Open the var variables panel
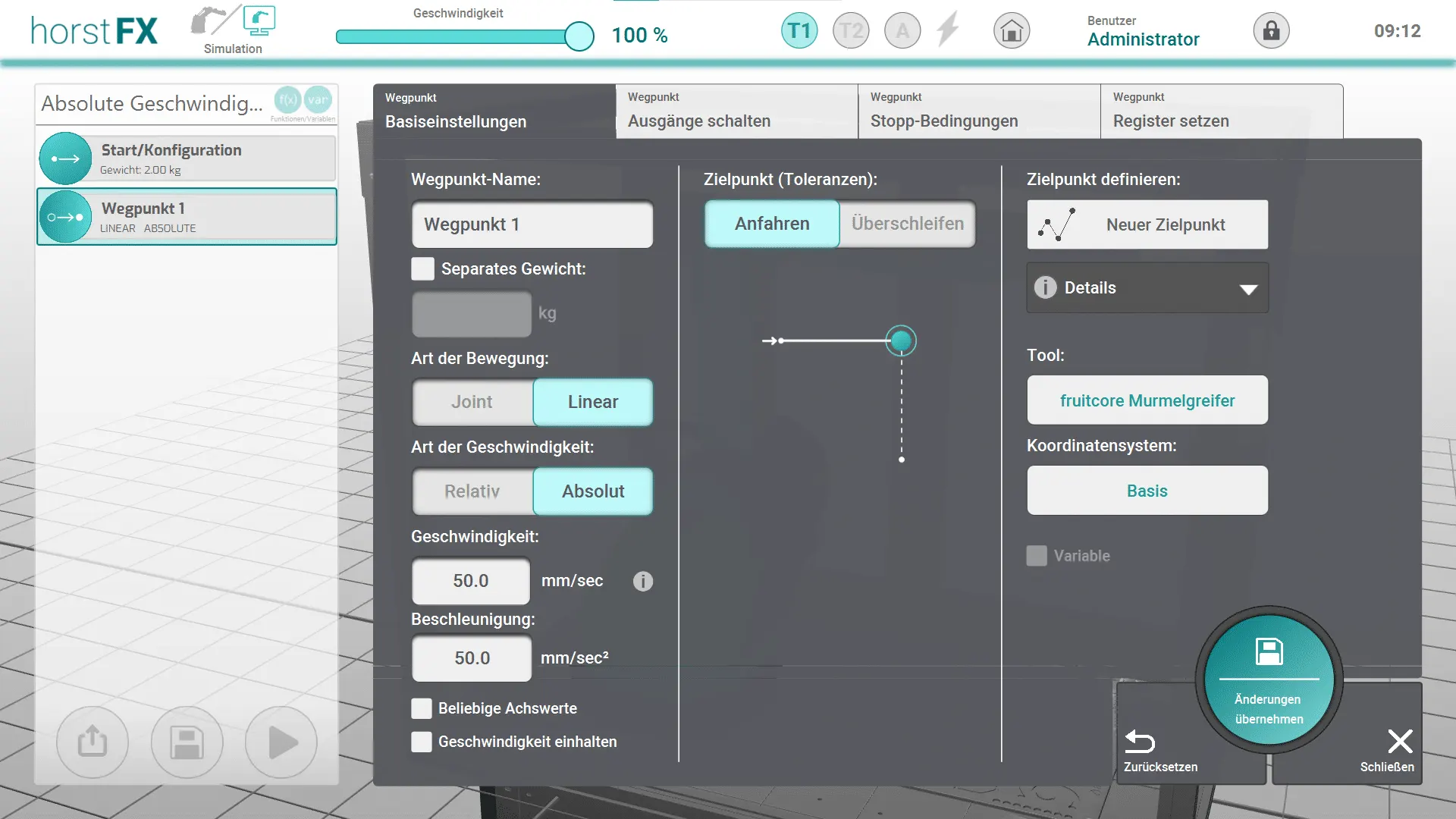This screenshot has width=1456, height=819. (x=318, y=99)
